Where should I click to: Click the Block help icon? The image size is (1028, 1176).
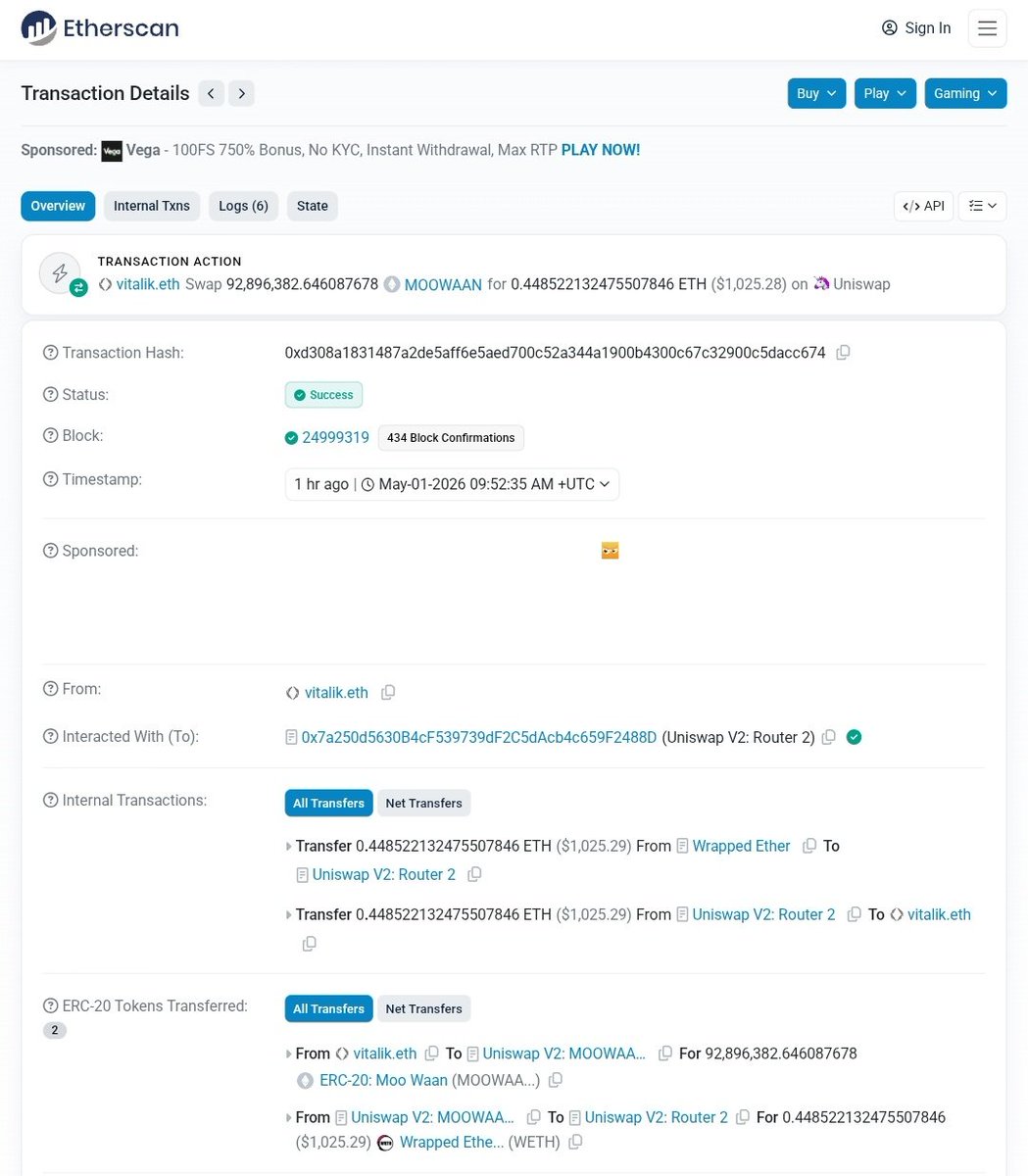click(x=51, y=436)
